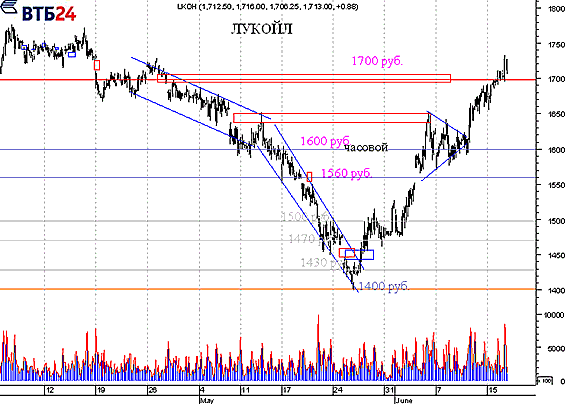Viewport: 568px width, 405px height.
Task: Click date label 4 on time axis
Action: pyautogui.click(x=202, y=391)
